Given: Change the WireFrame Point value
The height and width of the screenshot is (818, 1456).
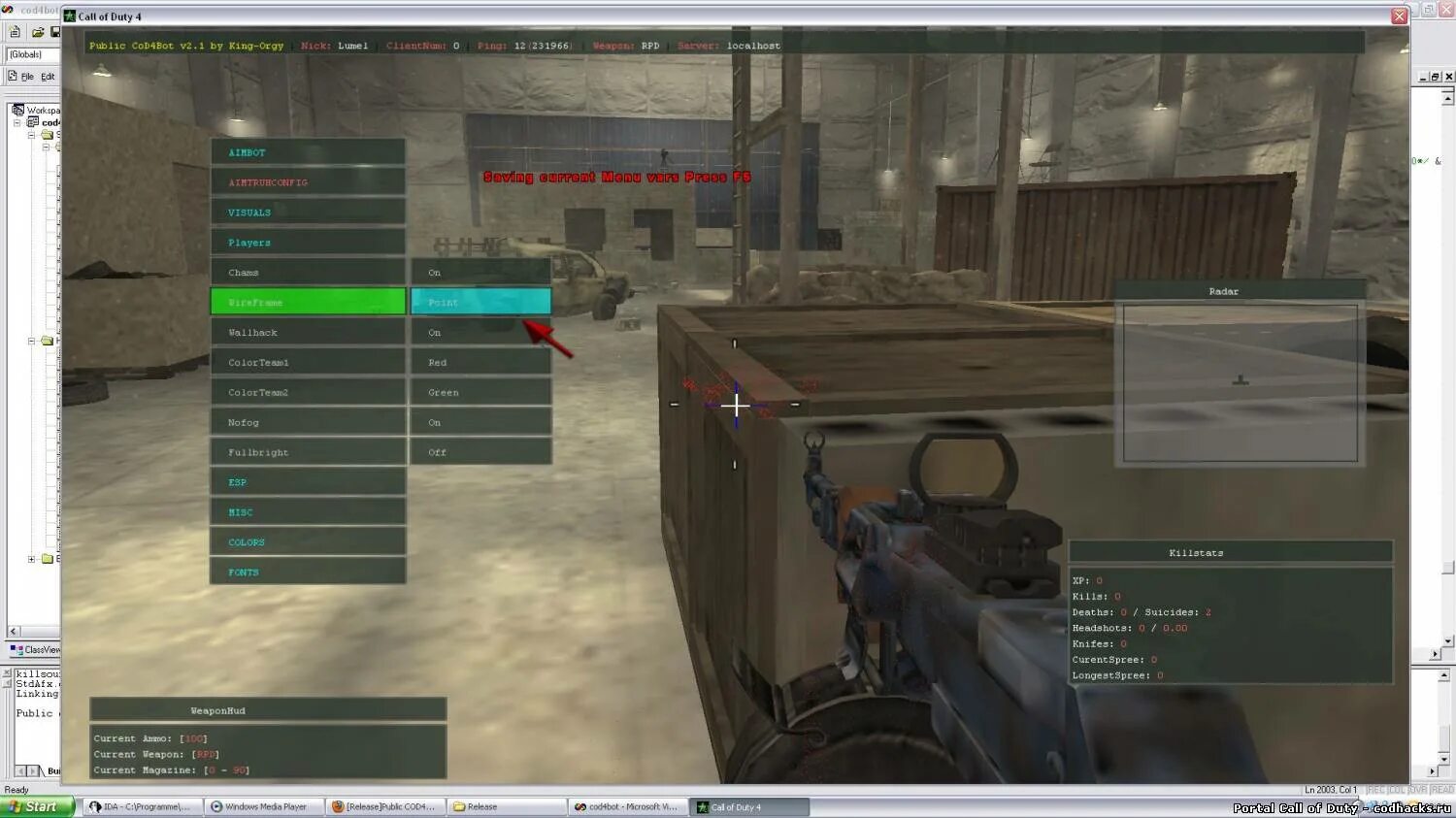Looking at the screenshot, I should [480, 302].
